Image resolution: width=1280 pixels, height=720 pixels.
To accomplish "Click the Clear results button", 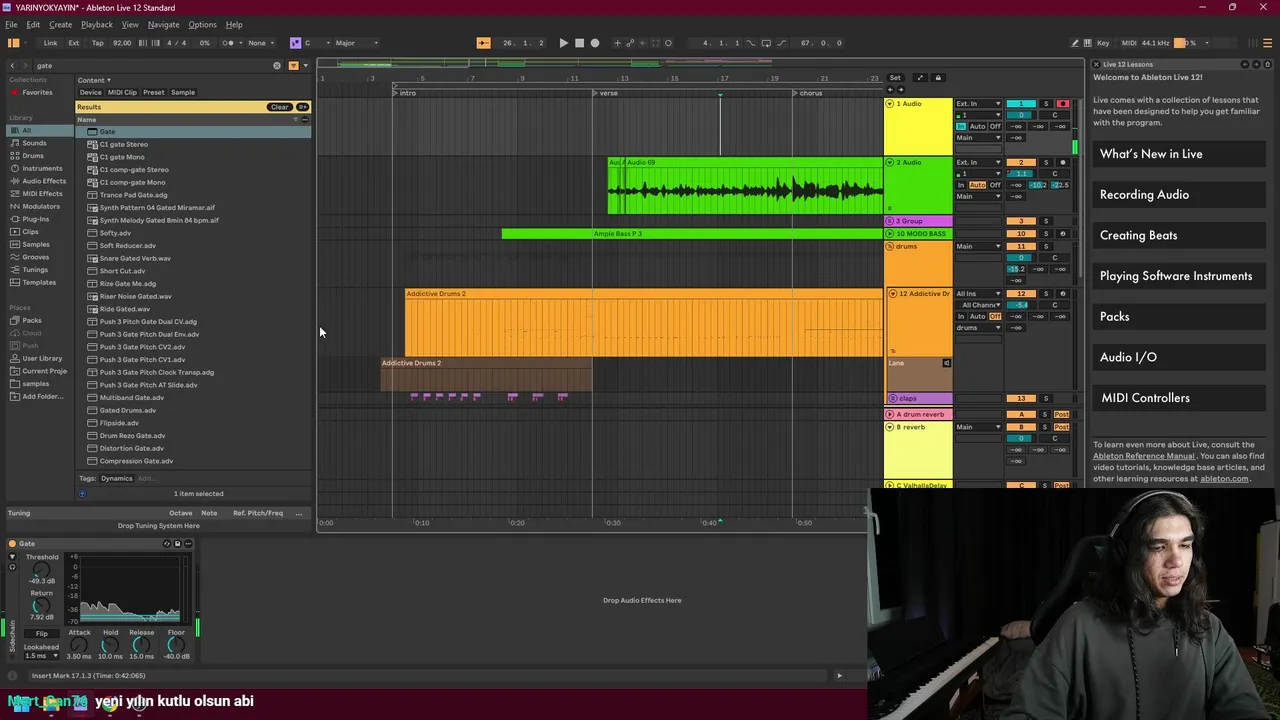I will (x=279, y=107).
